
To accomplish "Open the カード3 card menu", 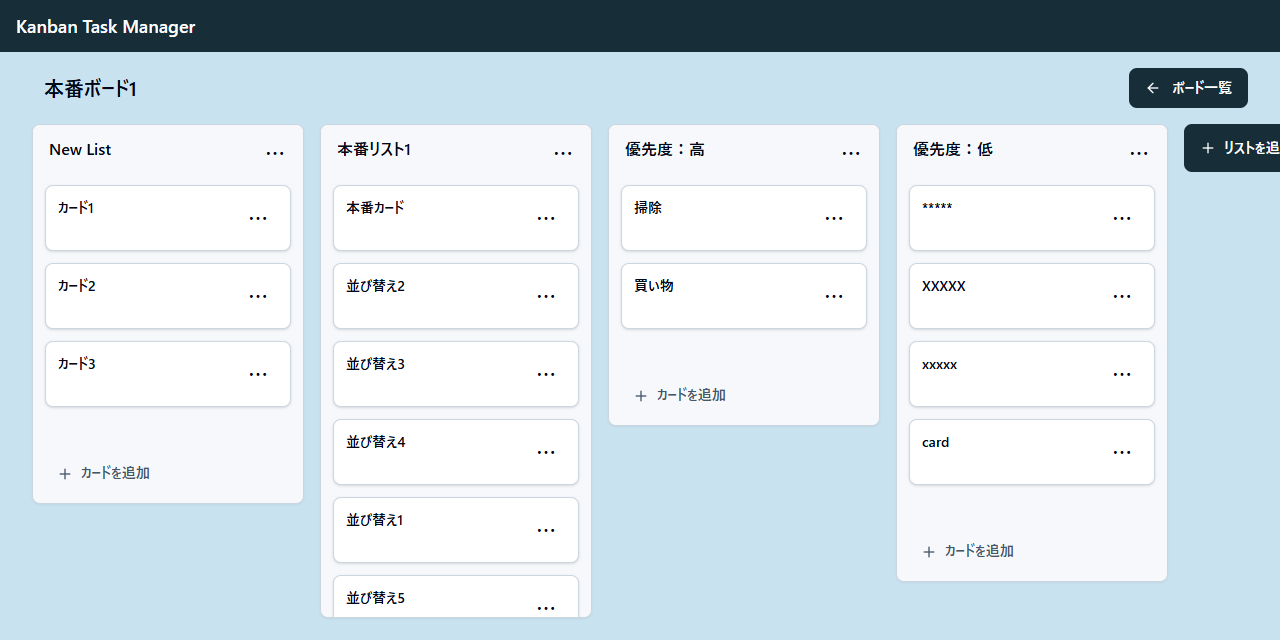I will (x=258, y=374).
